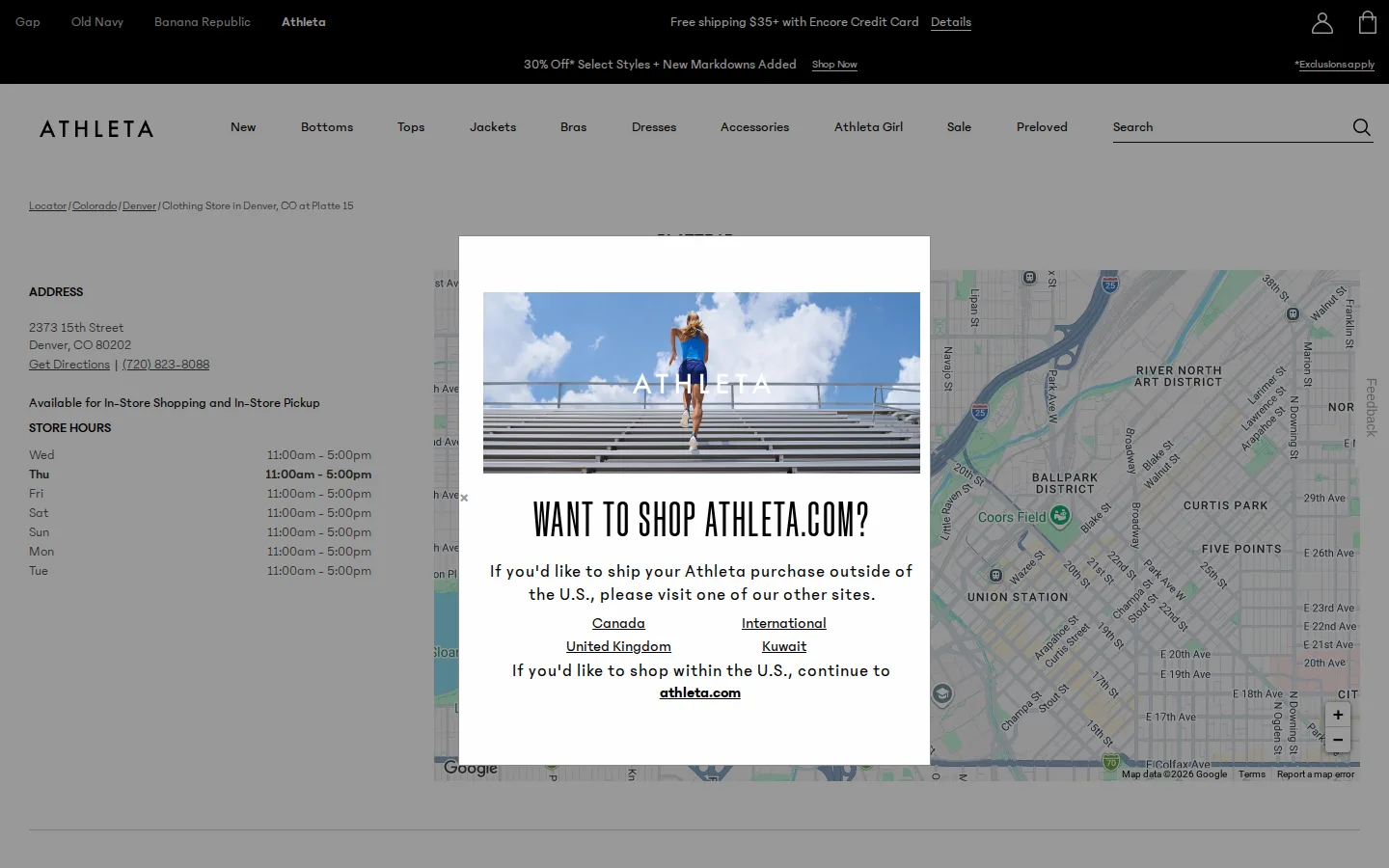Go to Colorado breadcrumb

click(x=95, y=205)
